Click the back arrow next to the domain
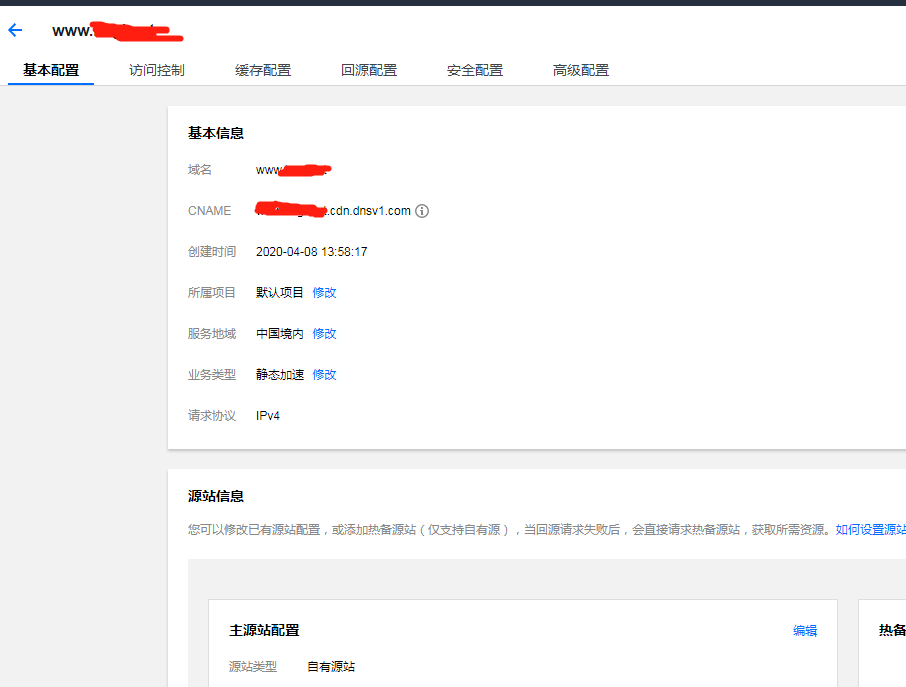The height and width of the screenshot is (687, 906). click(x=15, y=30)
